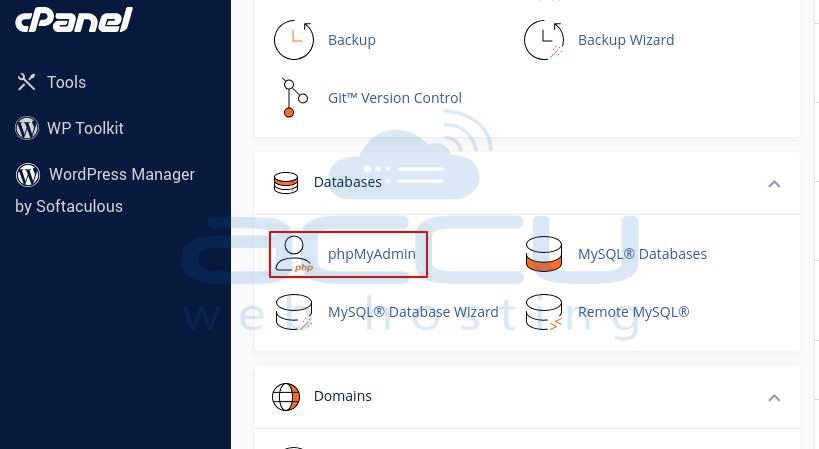Collapse the Databases section chevron
The image size is (819, 449).
(774, 183)
